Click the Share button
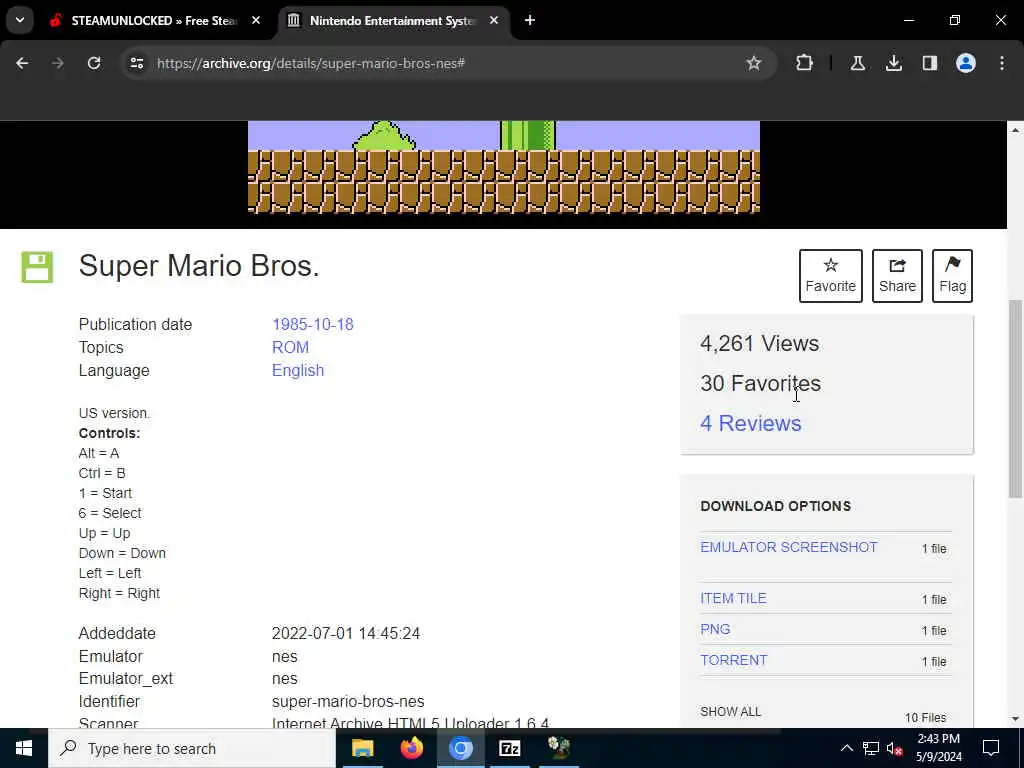 tap(897, 276)
